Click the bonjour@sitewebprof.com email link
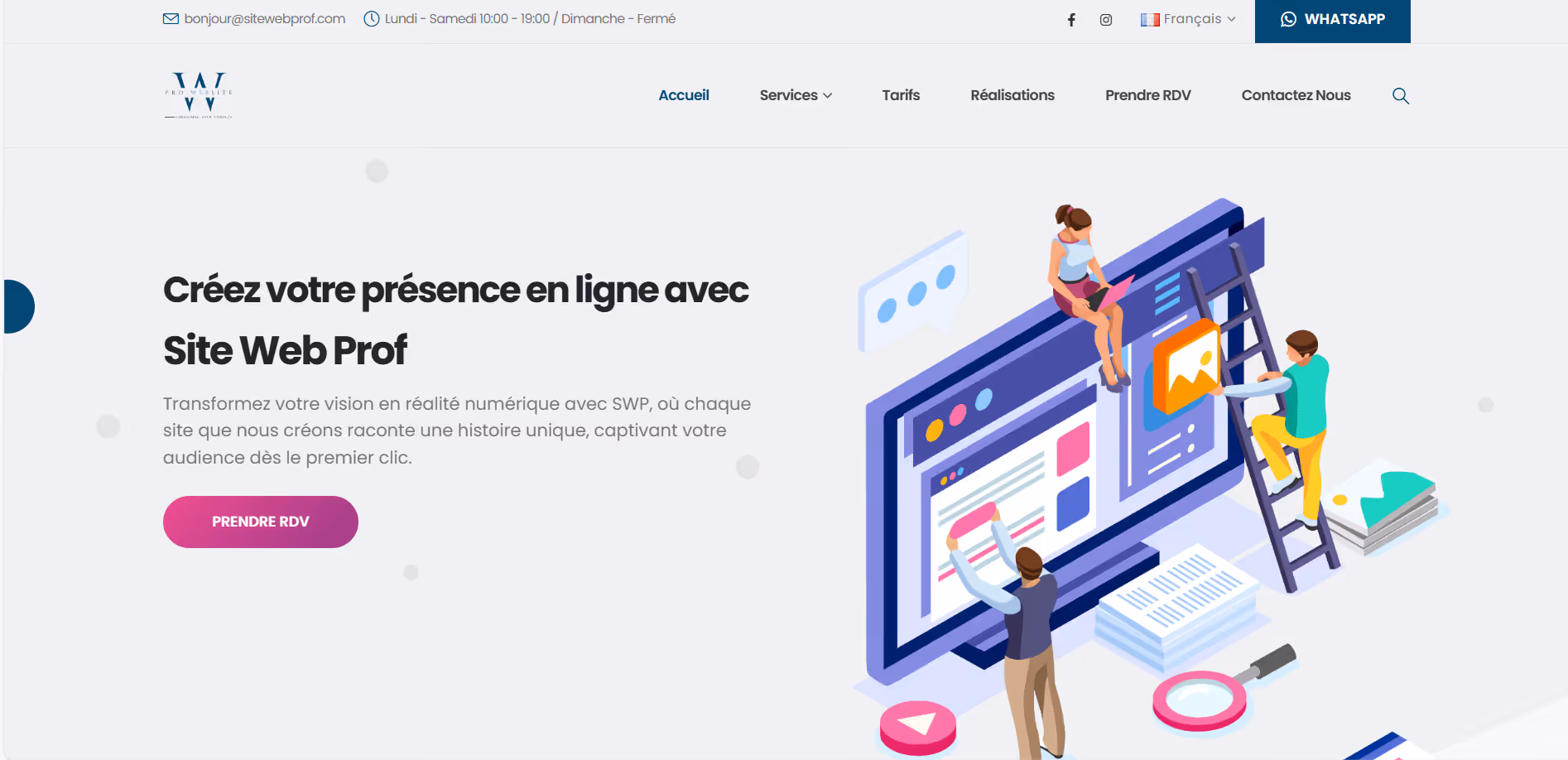The width and height of the screenshot is (1568, 760). coord(265,19)
